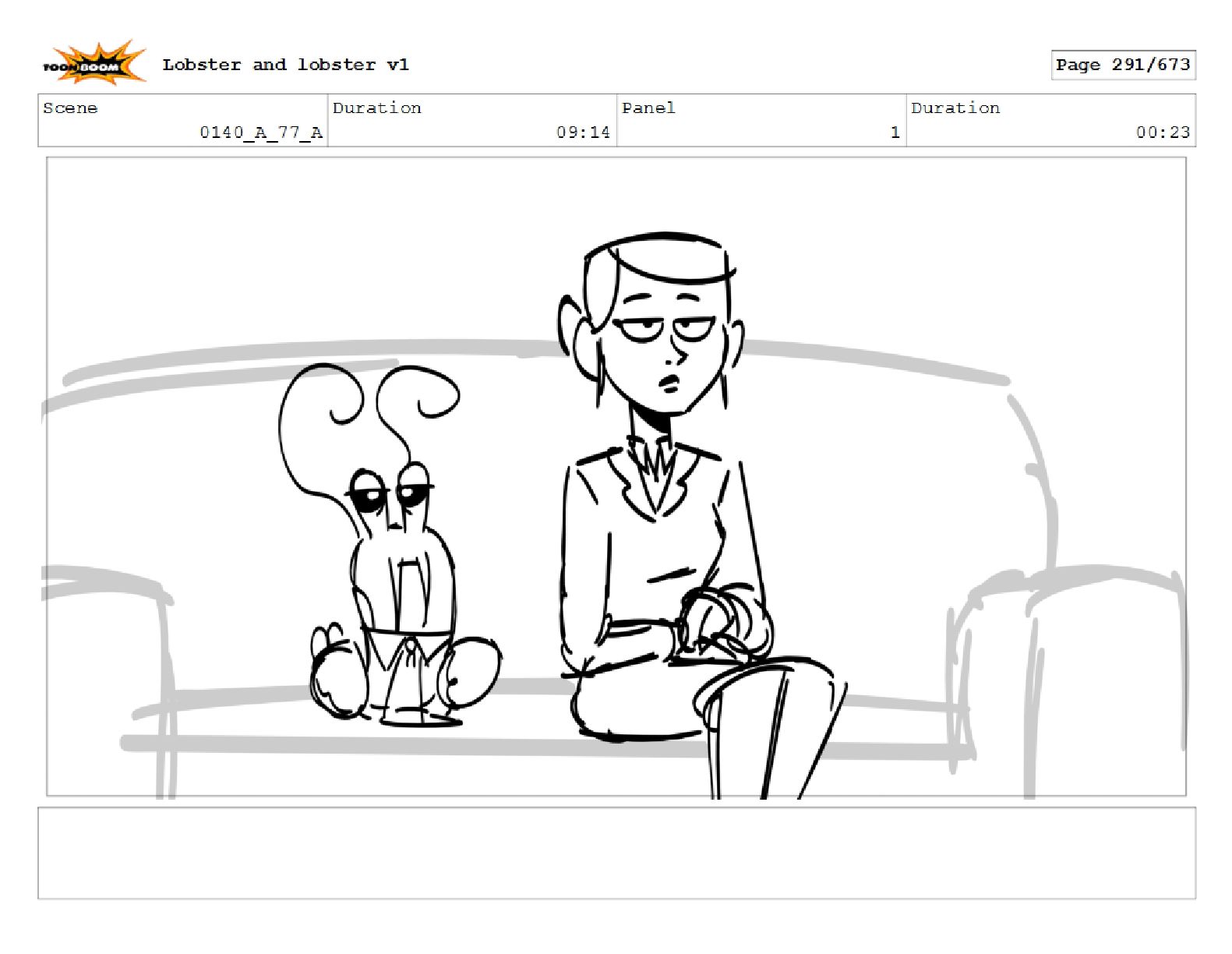The width and height of the screenshot is (1232, 954).
Task: Click the scene duration value '09:14'
Action: coord(583,132)
